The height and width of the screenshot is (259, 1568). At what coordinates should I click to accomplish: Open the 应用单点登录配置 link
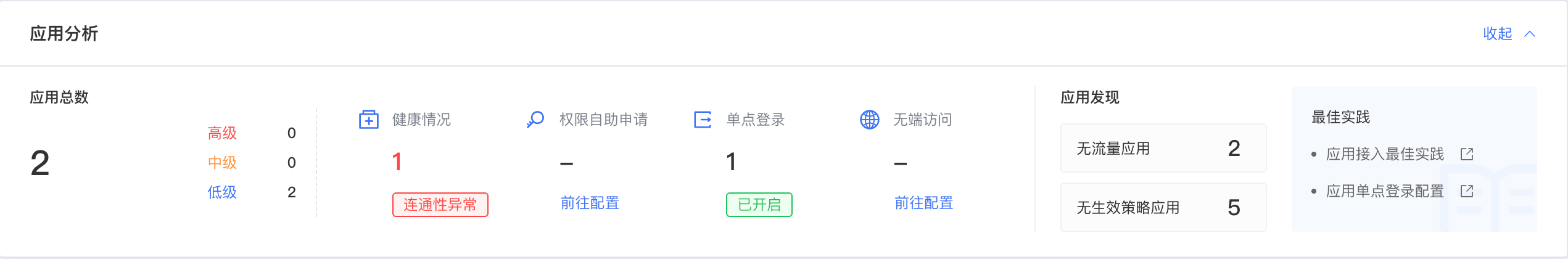pos(1385,191)
